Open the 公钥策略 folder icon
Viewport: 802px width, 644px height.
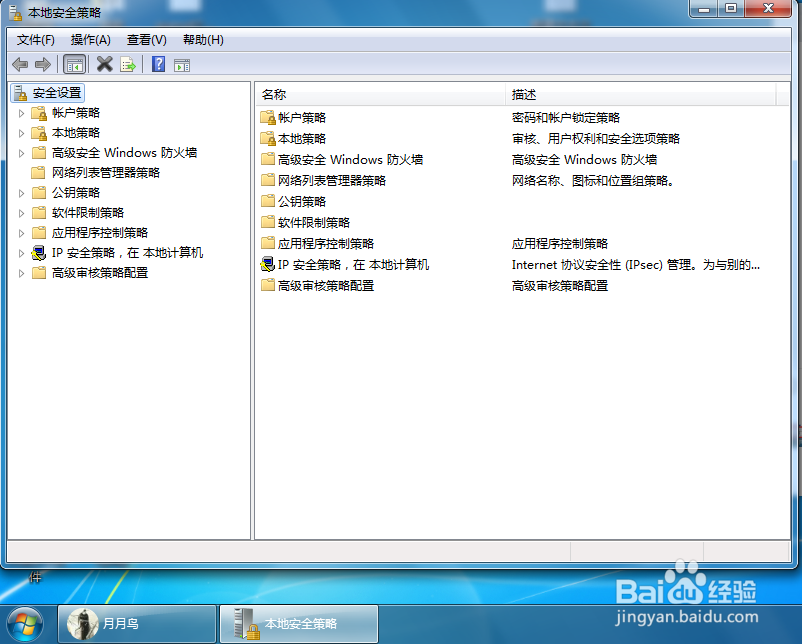[x=267, y=201]
